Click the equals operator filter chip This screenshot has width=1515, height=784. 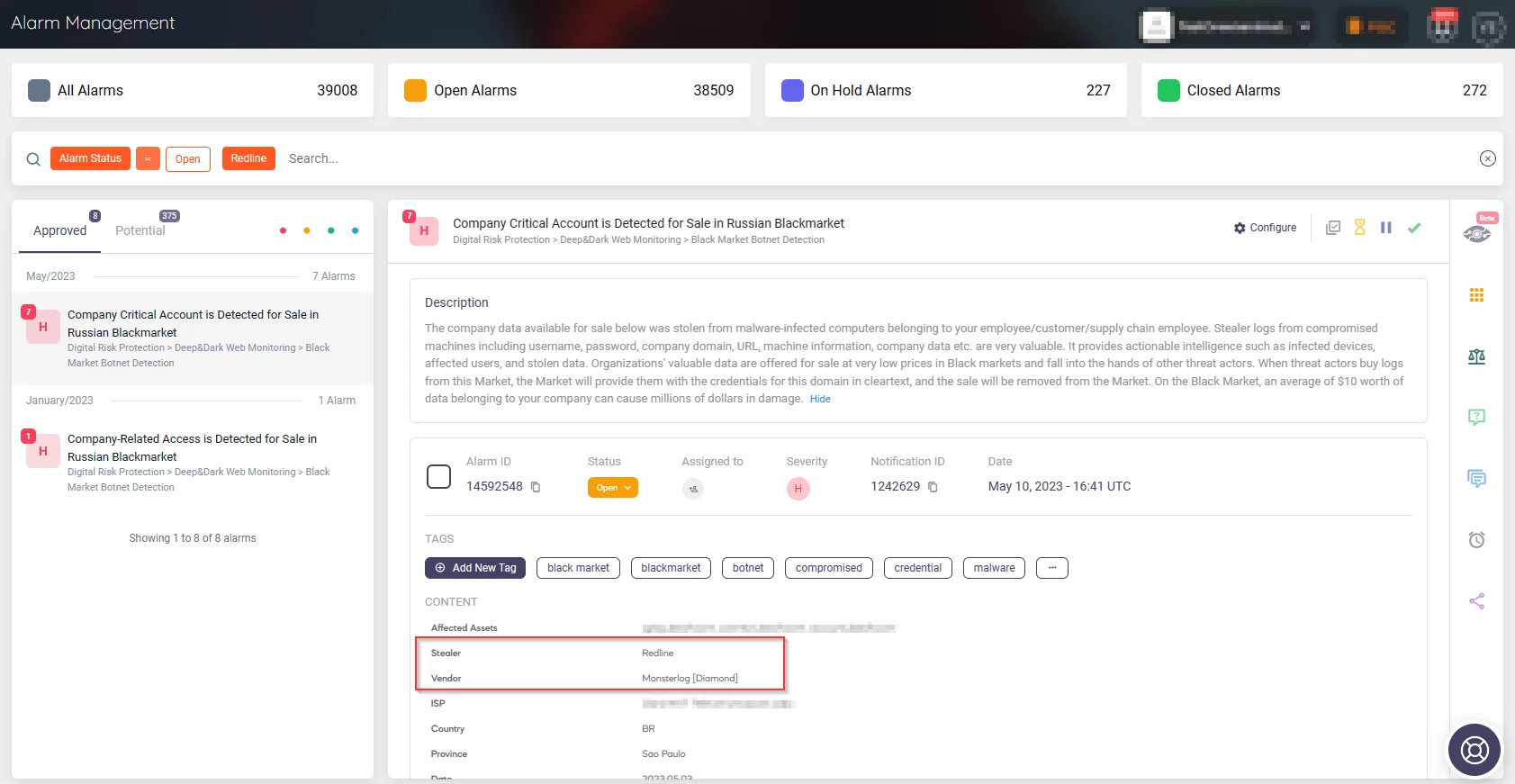[x=148, y=158]
